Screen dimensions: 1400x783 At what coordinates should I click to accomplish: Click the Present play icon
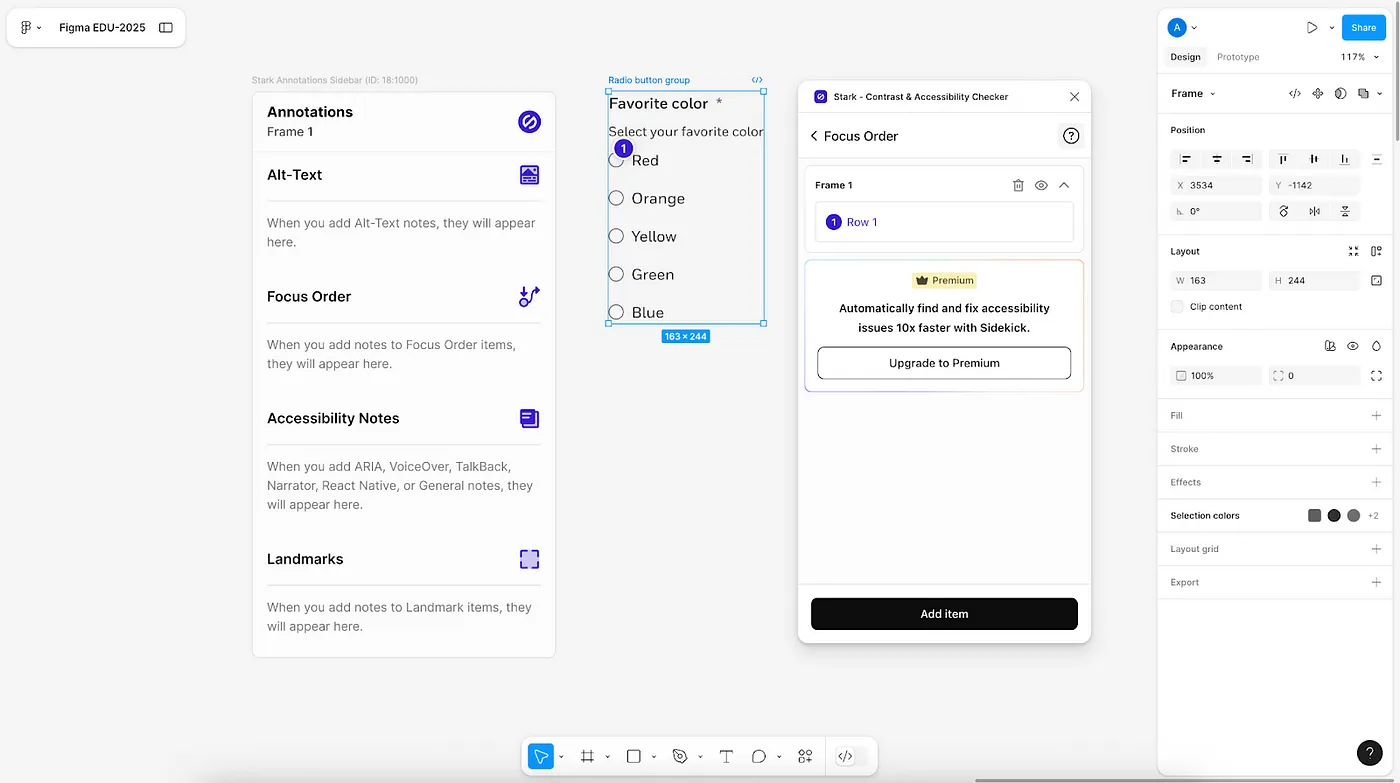pyautogui.click(x=1311, y=28)
